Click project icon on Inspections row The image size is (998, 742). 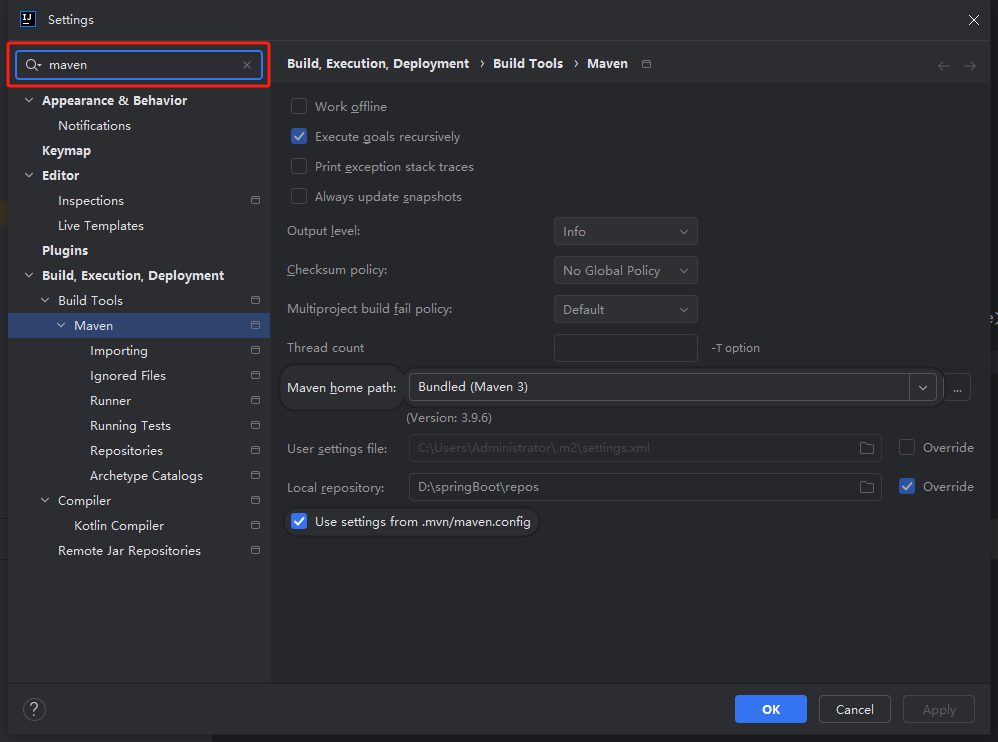point(255,200)
